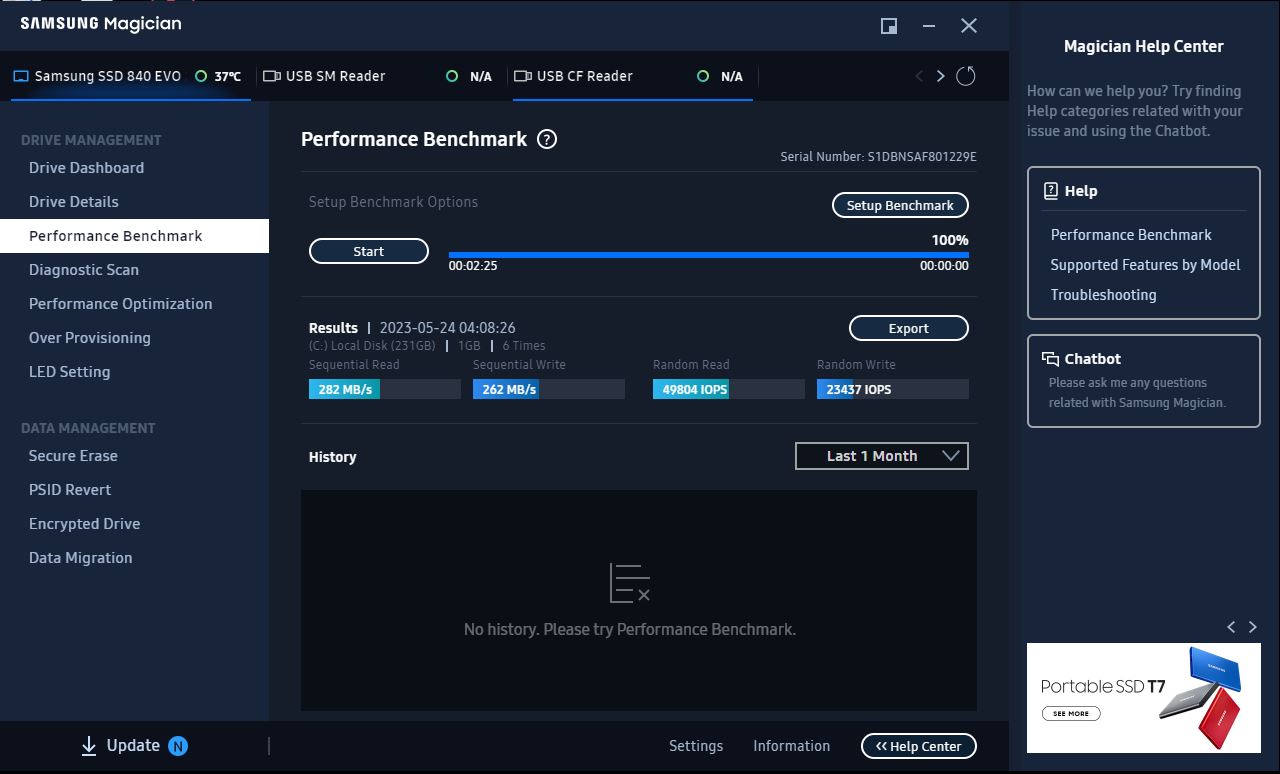This screenshot has width=1280, height=774.
Task: Click the Sequential Write 262 MB/s bar
Action: pyautogui.click(x=549, y=389)
